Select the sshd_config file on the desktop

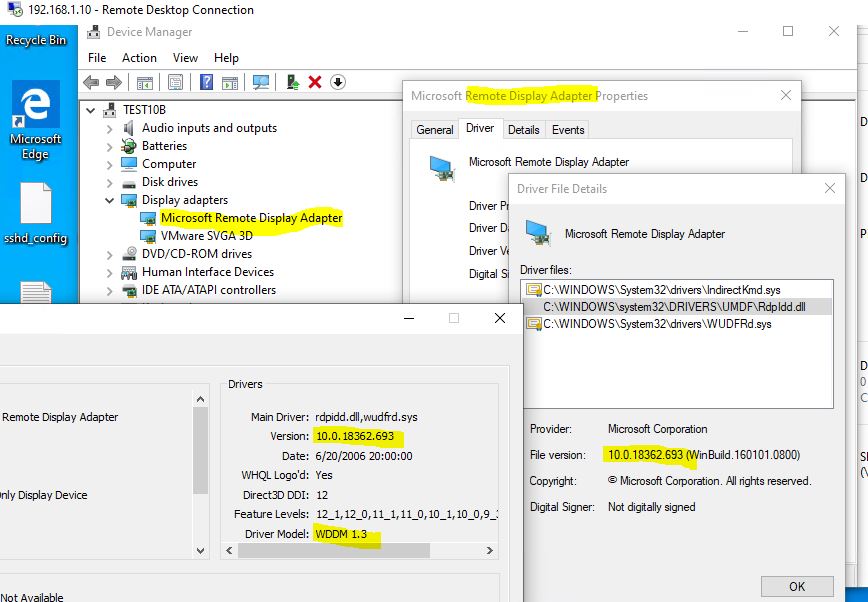[36, 214]
